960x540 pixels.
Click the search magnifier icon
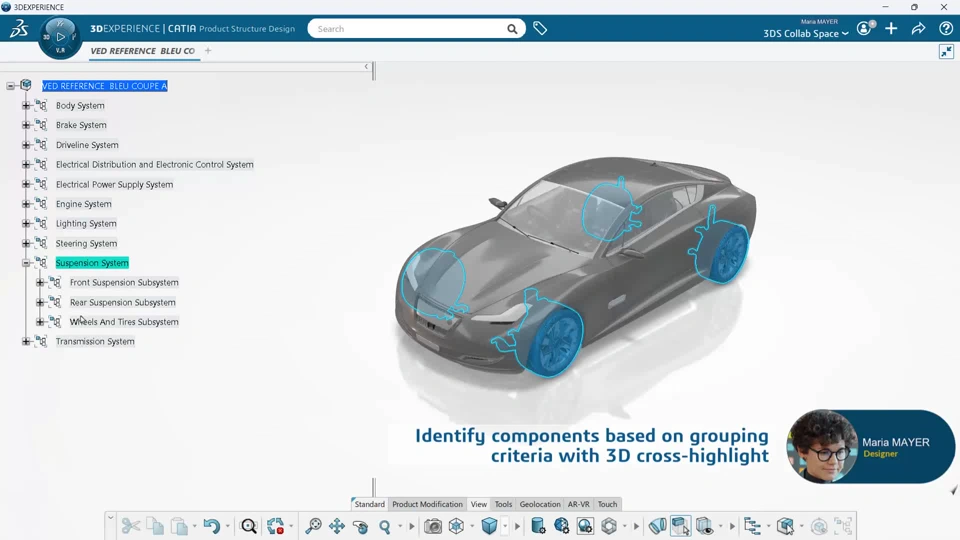pyautogui.click(x=512, y=29)
